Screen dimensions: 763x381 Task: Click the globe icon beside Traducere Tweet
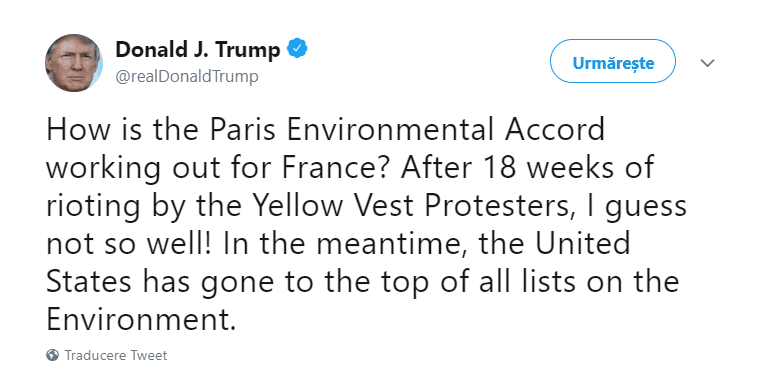[53, 355]
